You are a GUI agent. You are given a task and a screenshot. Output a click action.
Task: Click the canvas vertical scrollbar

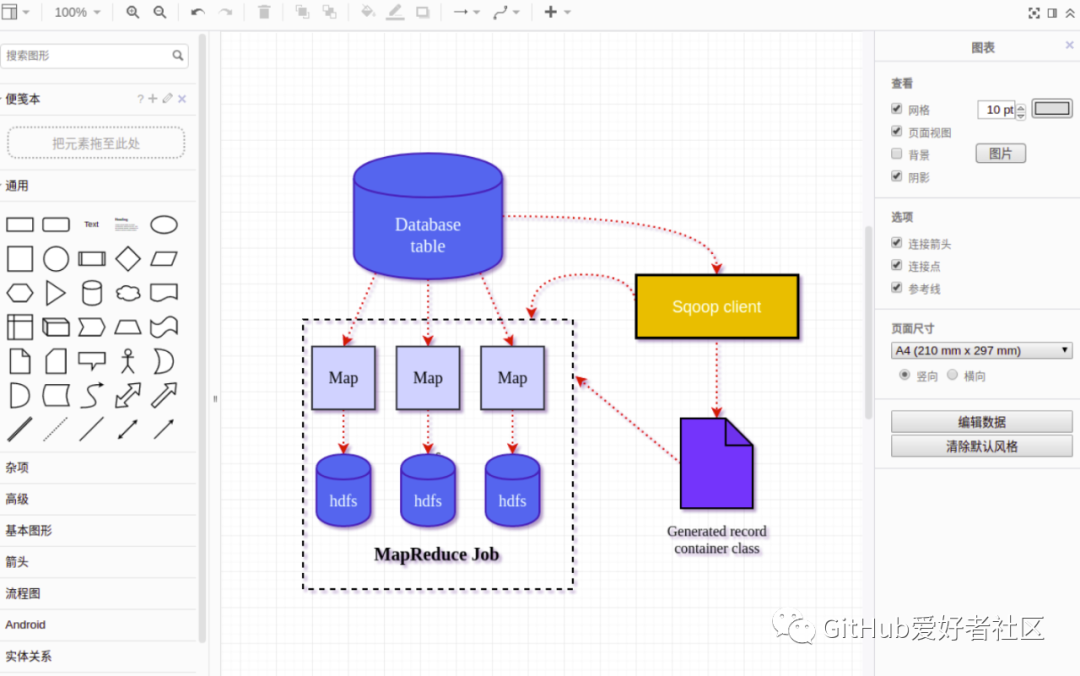point(868,322)
